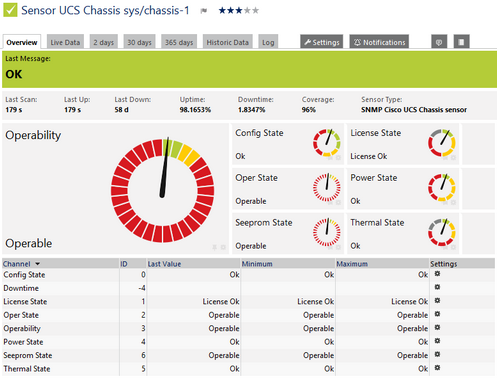Open the Overview tab
The image size is (497, 378).
[x=22, y=42]
